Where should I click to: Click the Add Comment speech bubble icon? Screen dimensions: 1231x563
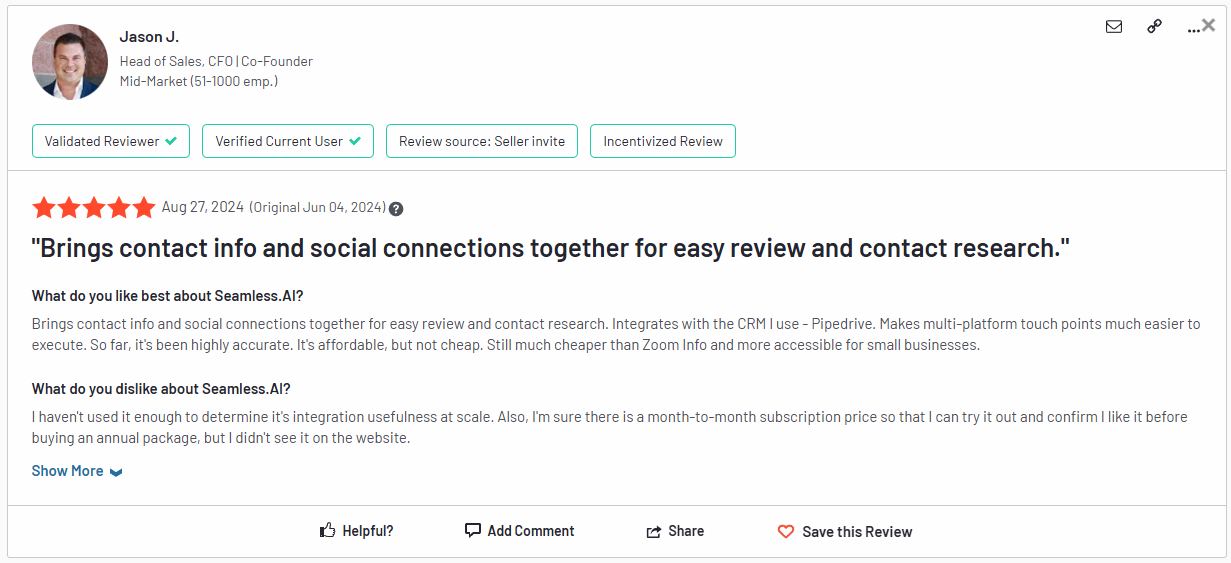473,531
